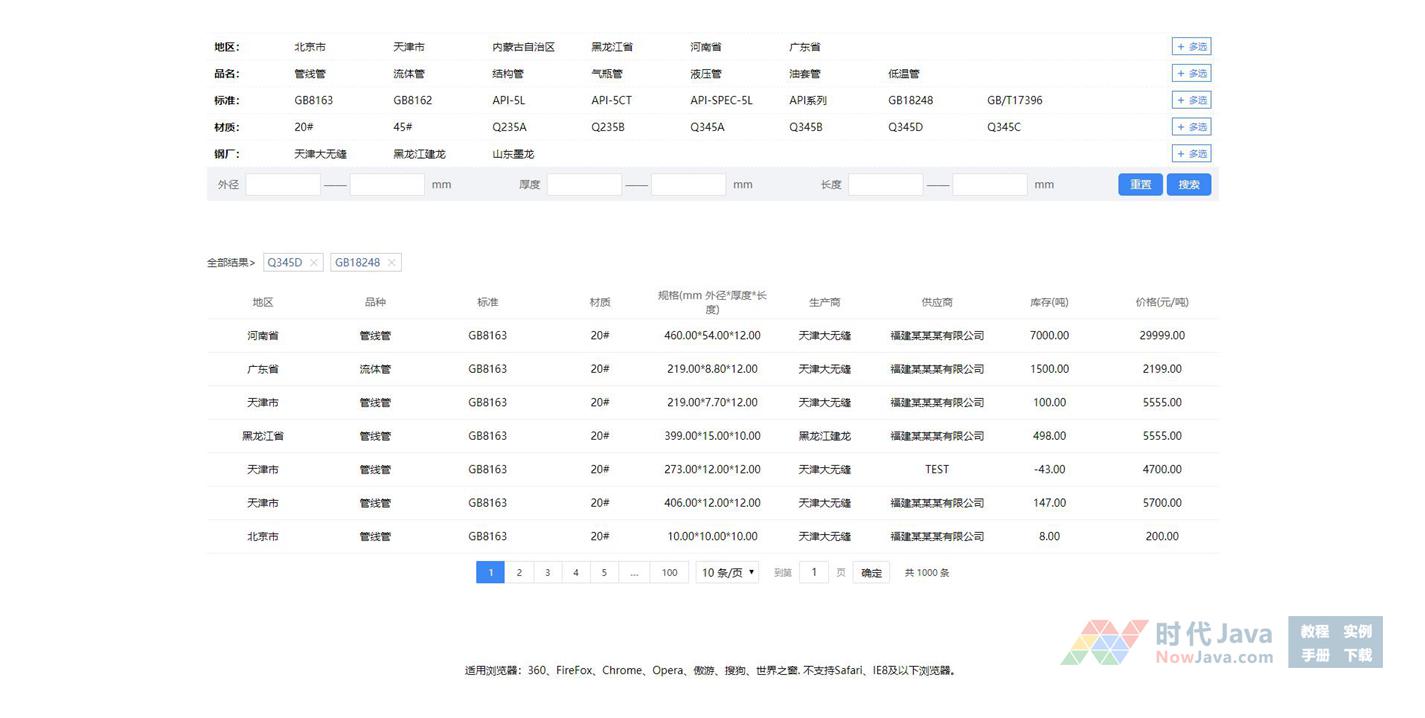Remove the GB18248 filter tag
Viewport: 1425px width, 718px height.
pos(391,263)
